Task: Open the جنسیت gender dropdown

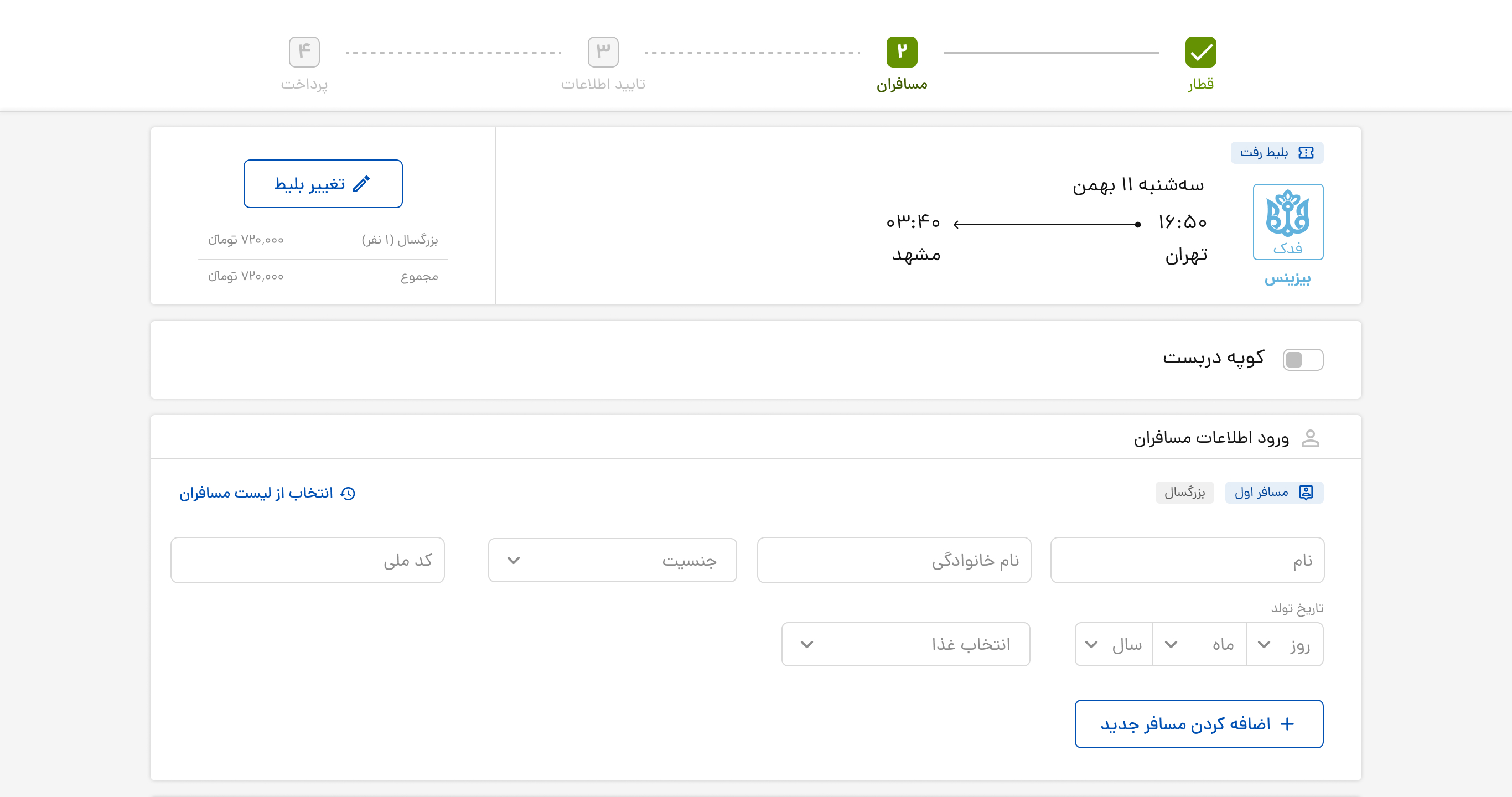Action: [612, 561]
